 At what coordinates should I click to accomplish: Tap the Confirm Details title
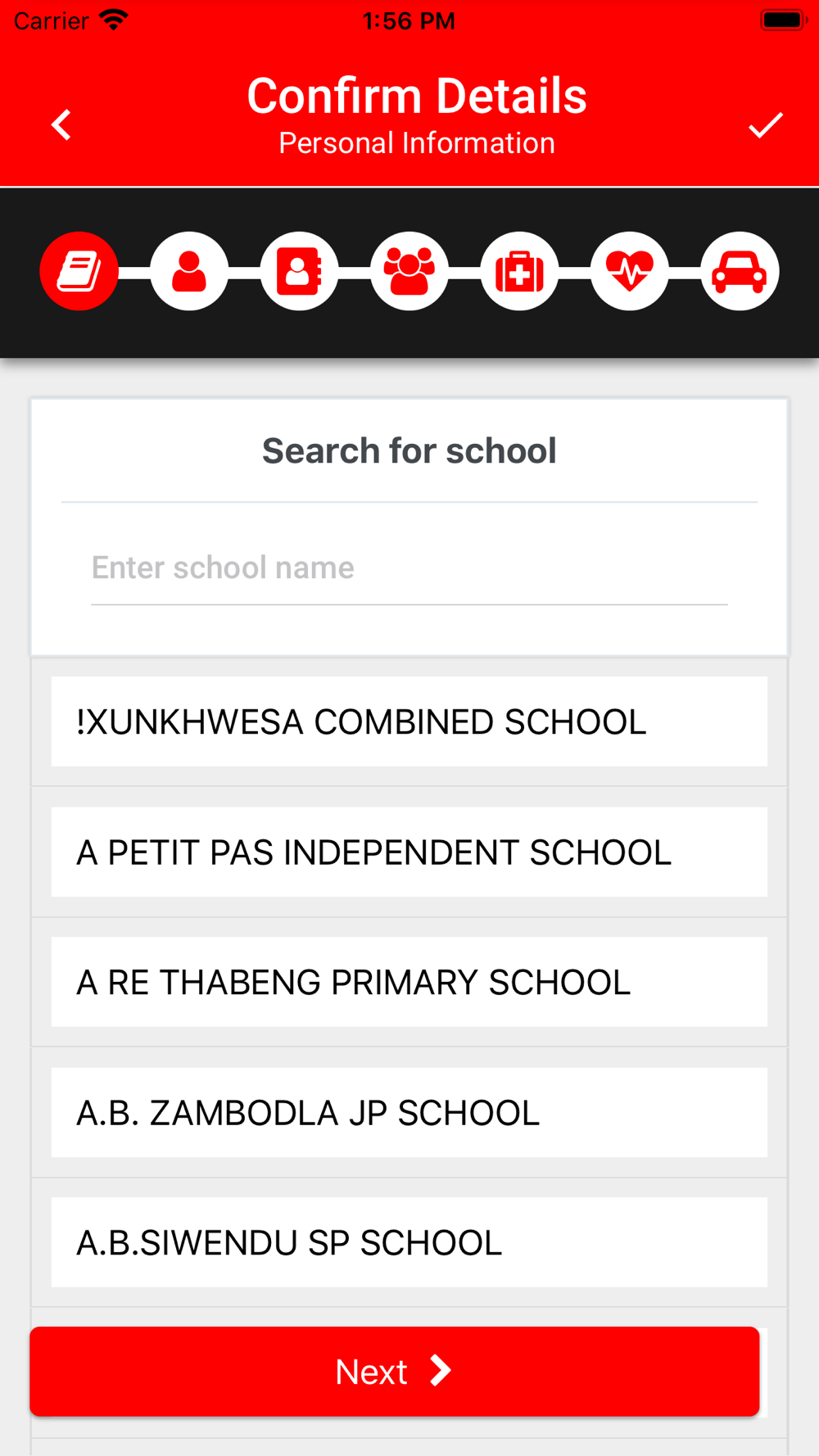point(416,96)
